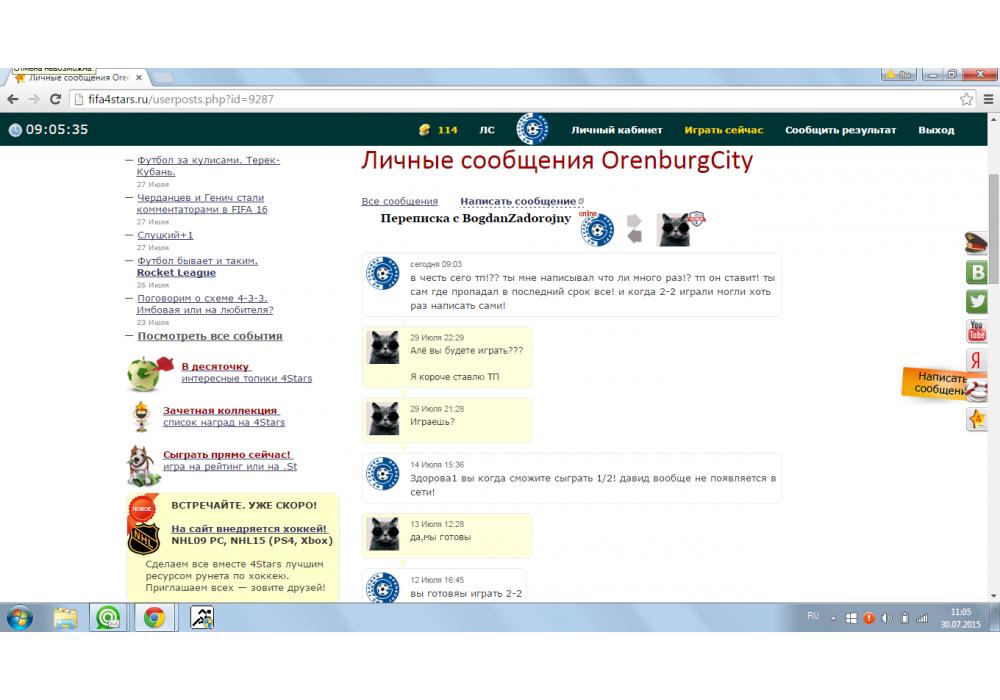1000x700 pixels.
Task: Click the club logo in the top navigation bar
Action: pos(532,130)
